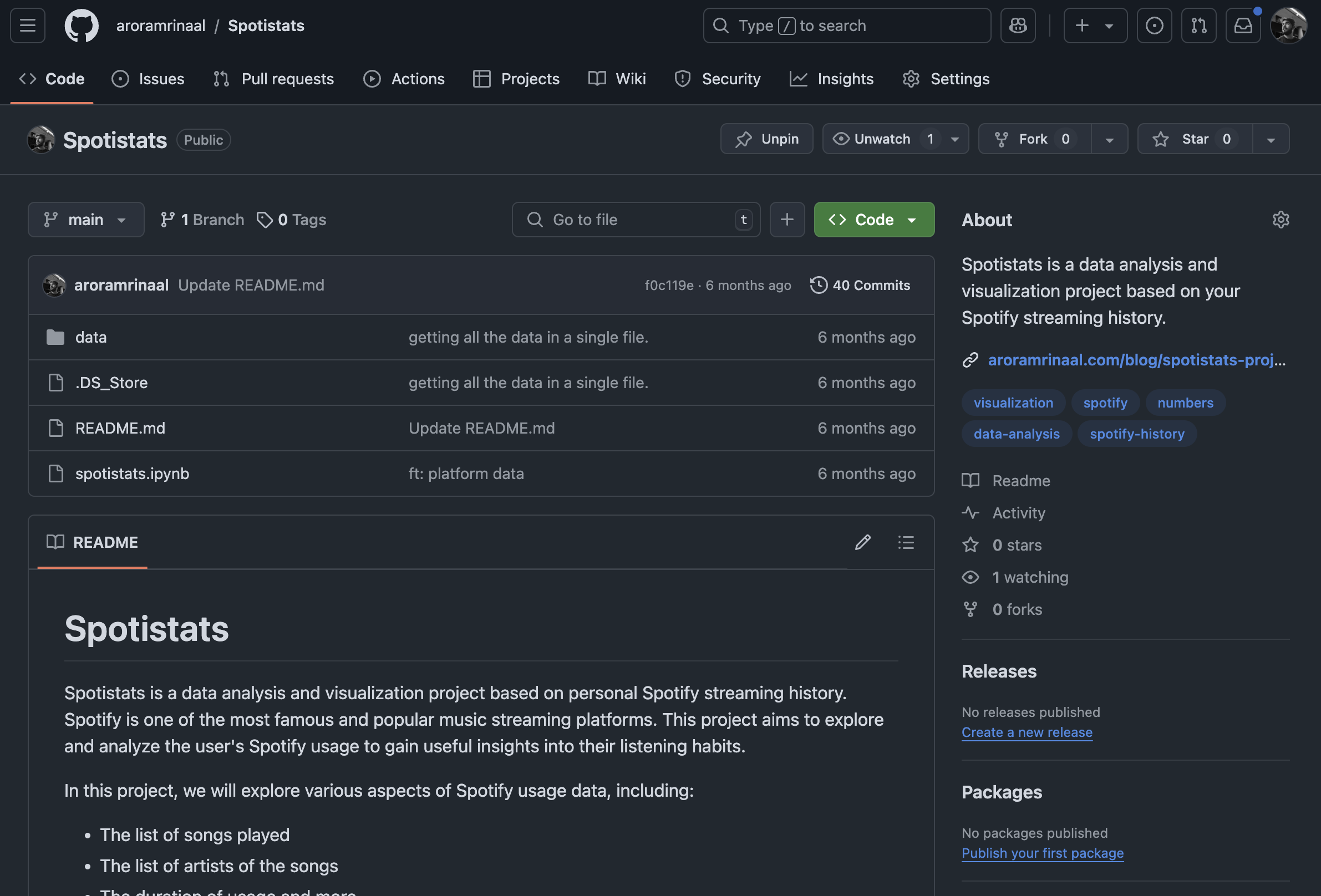The image size is (1321, 896).
Task: Open the spotistats.ipynb notebook
Action: pyautogui.click(x=133, y=474)
